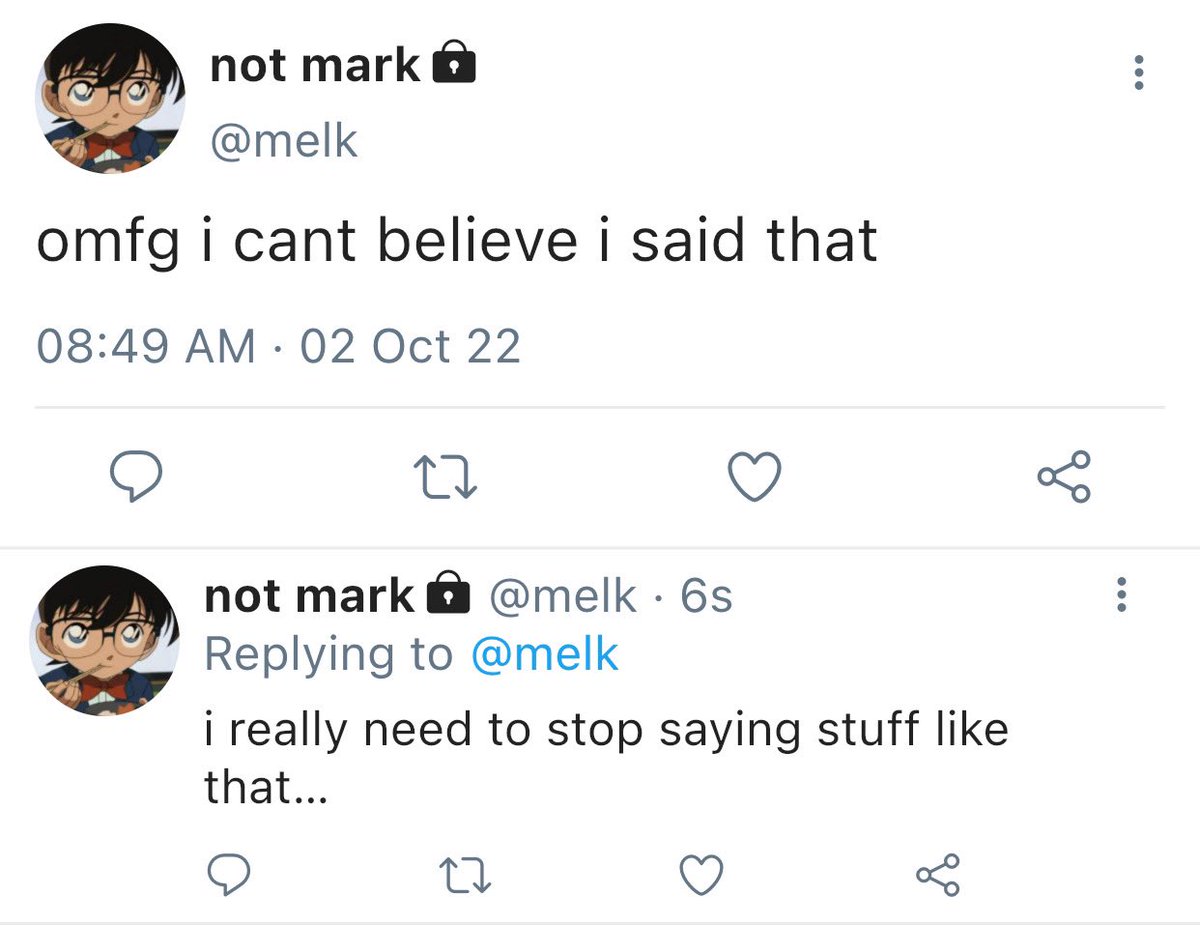Click the '6s' timestamp on the reply
The height and width of the screenshot is (925, 1200).
[x=706, y=596]
